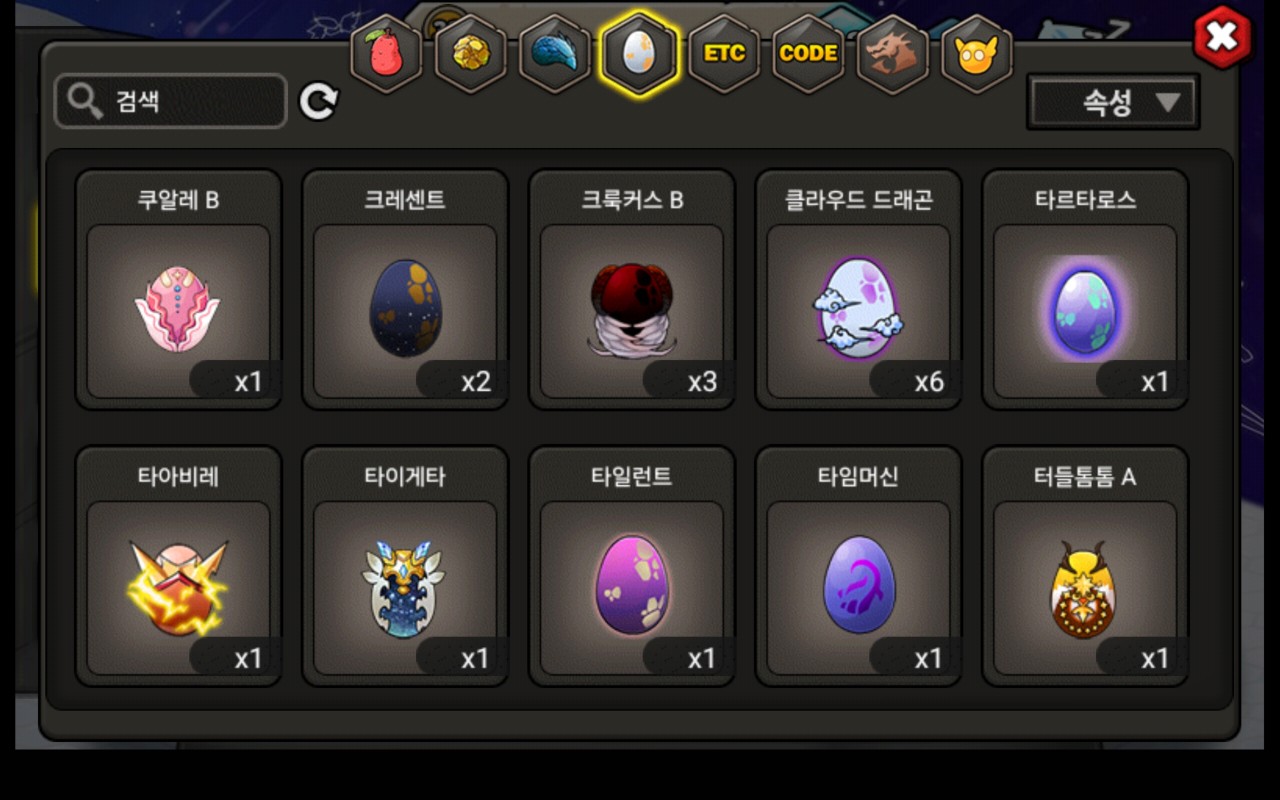Select the 클라우드 드래곤 egg

(x=859, y=290)
